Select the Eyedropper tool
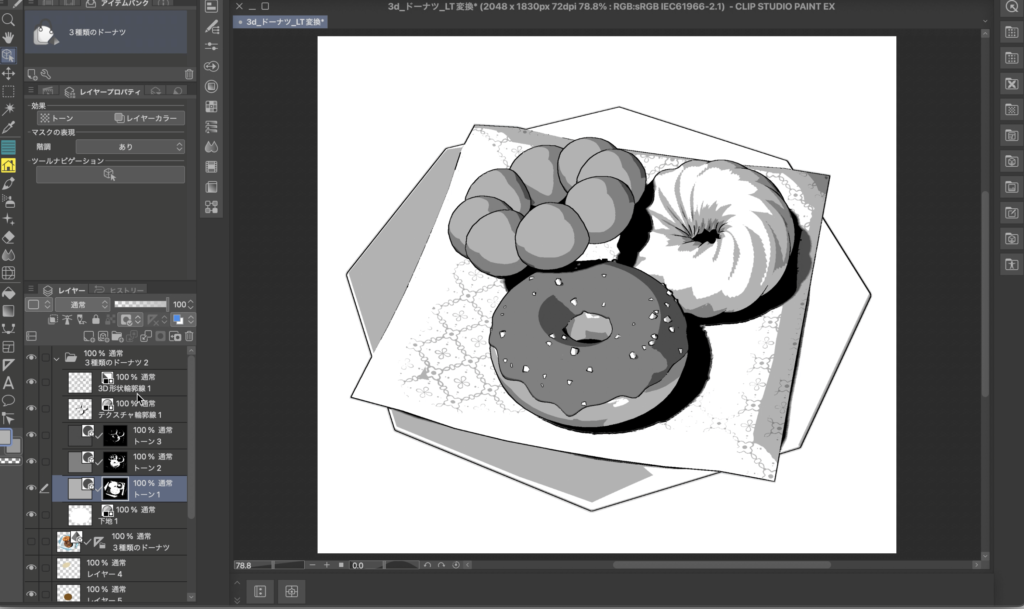Screen dimensions: 1024x609 tap(8, 128)
